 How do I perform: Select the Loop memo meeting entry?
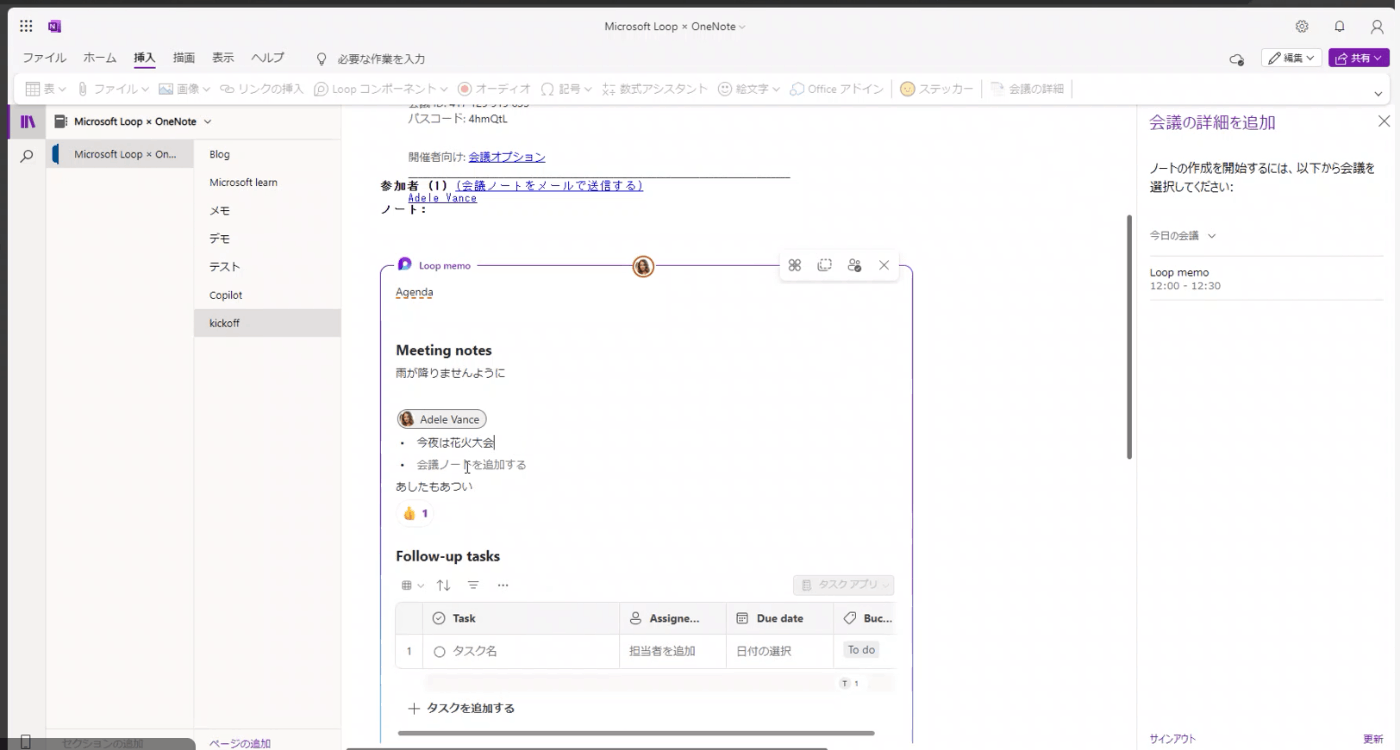1268,278
